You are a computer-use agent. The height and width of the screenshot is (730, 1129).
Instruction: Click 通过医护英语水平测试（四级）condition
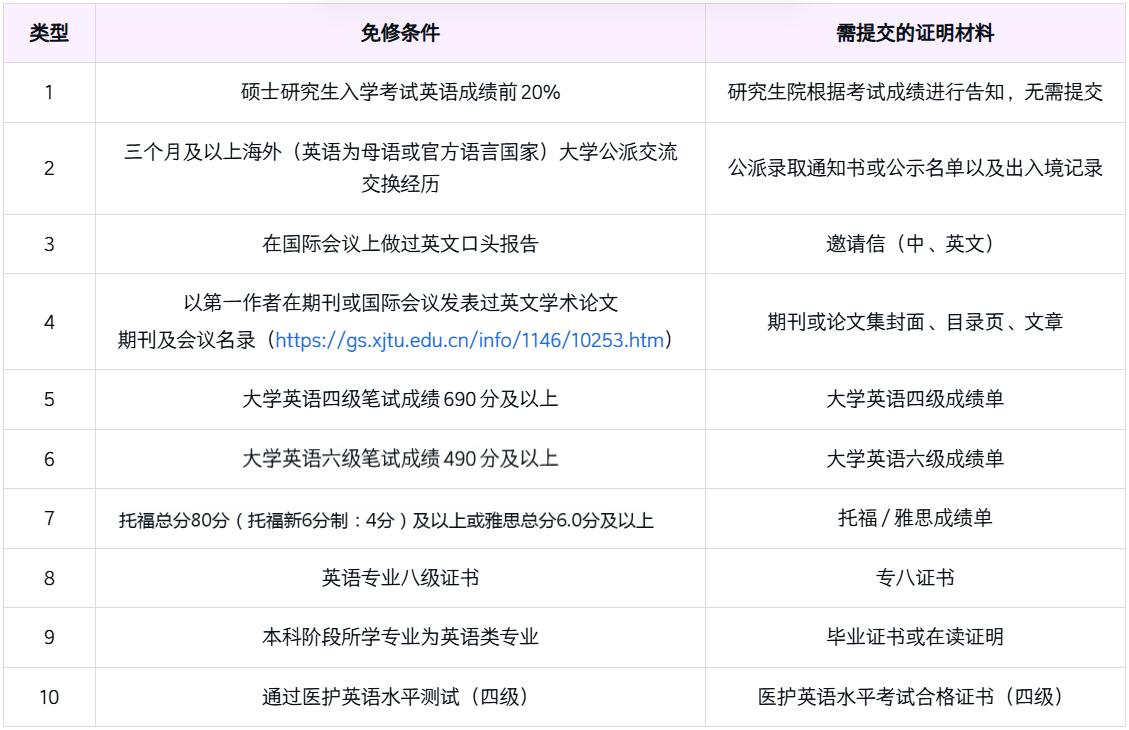tap(395, 697)
